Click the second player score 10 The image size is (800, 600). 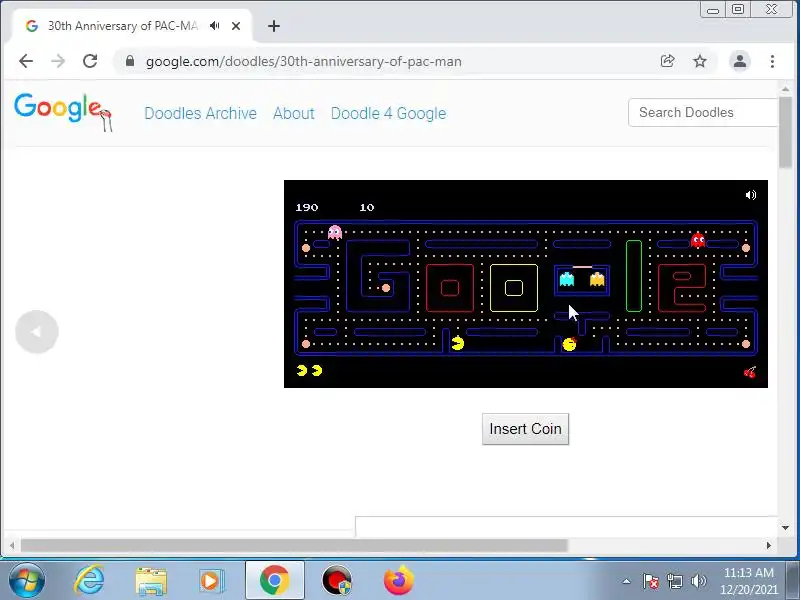click(x=367, y=207)
